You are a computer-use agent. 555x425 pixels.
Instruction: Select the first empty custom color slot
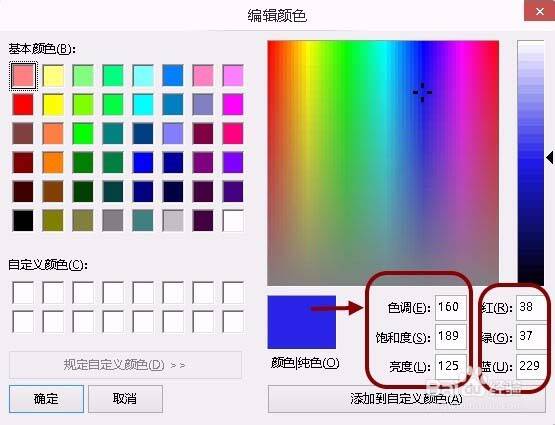click(23, 292)
